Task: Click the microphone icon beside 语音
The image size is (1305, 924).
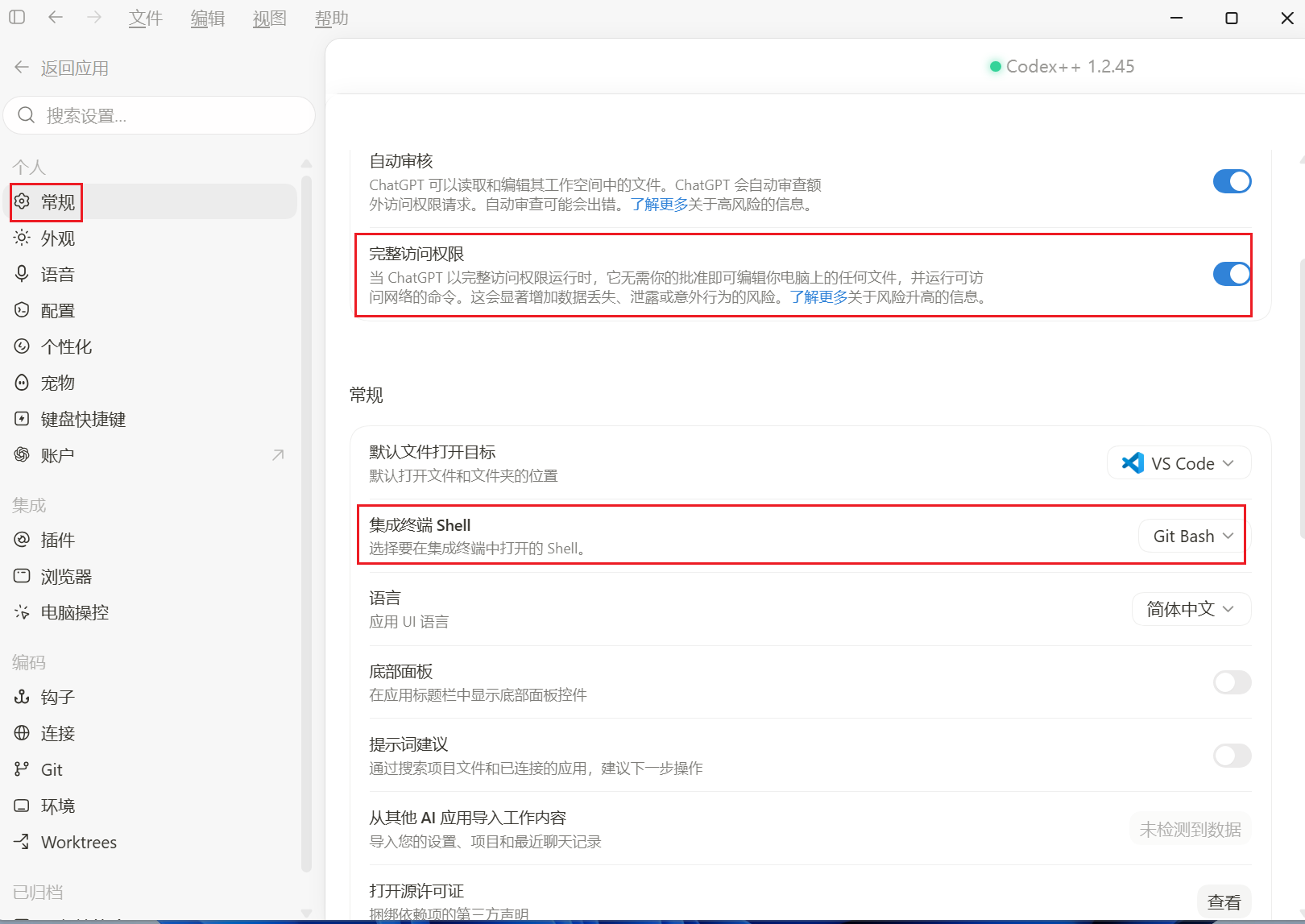Action: (x=22, y=274)
